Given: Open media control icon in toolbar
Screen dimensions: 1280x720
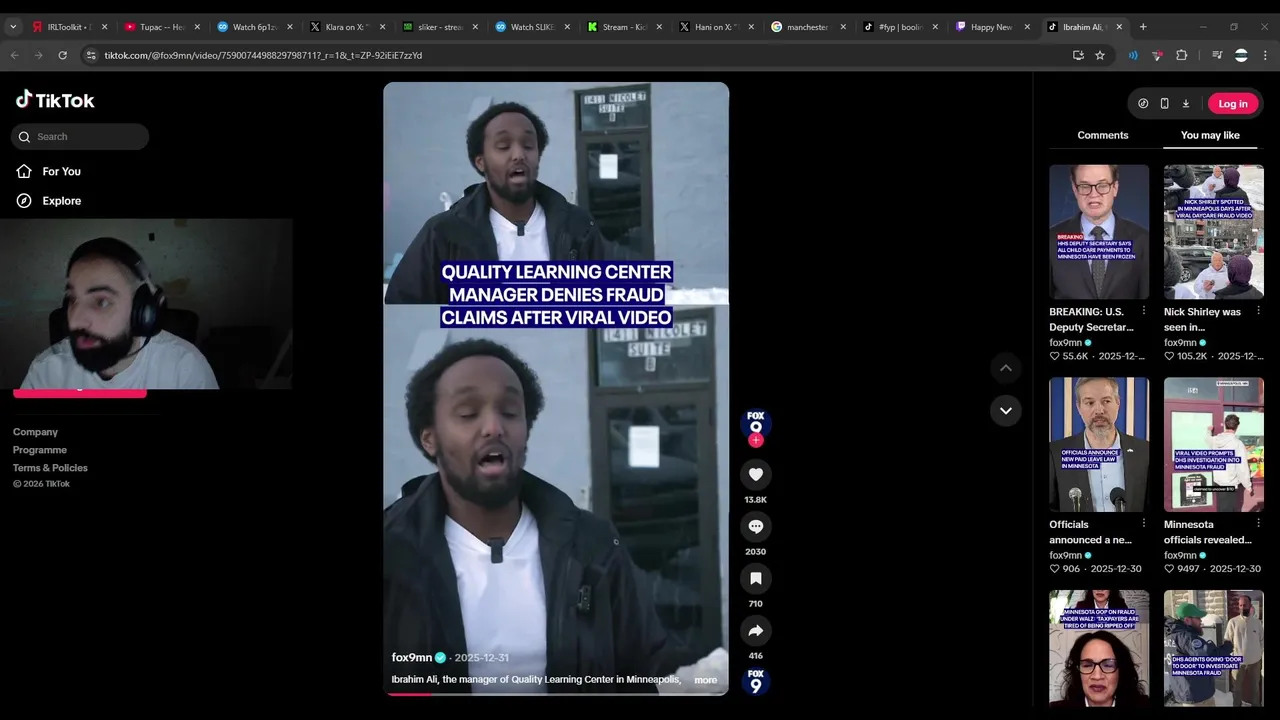Looking at the screenshot, I should [1217, 55].
